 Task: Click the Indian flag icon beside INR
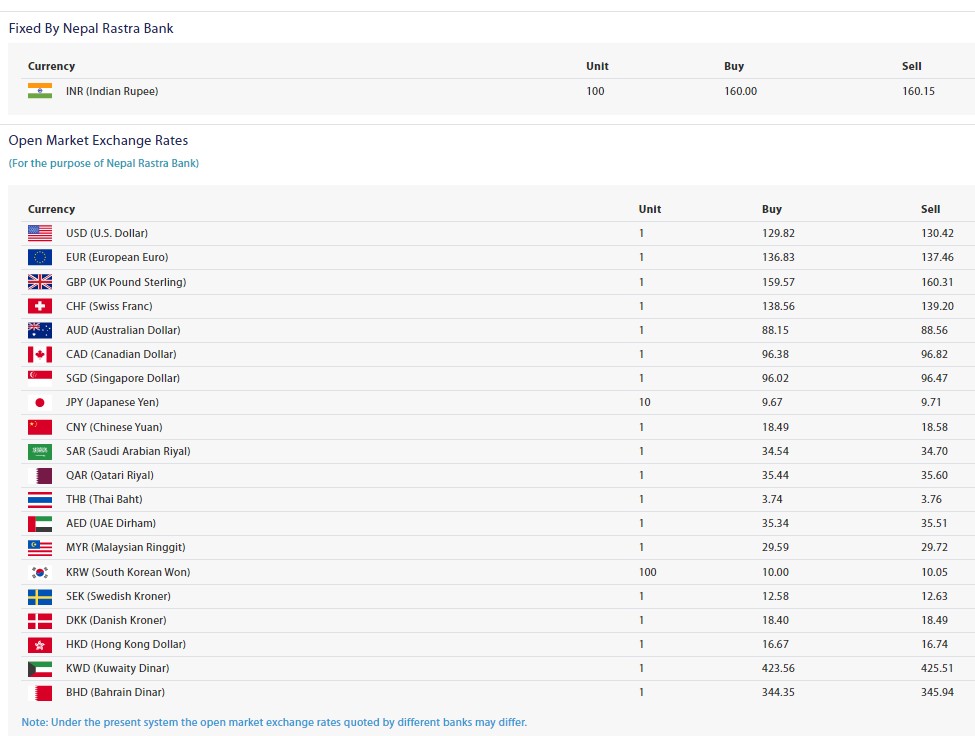pos(40,91)
